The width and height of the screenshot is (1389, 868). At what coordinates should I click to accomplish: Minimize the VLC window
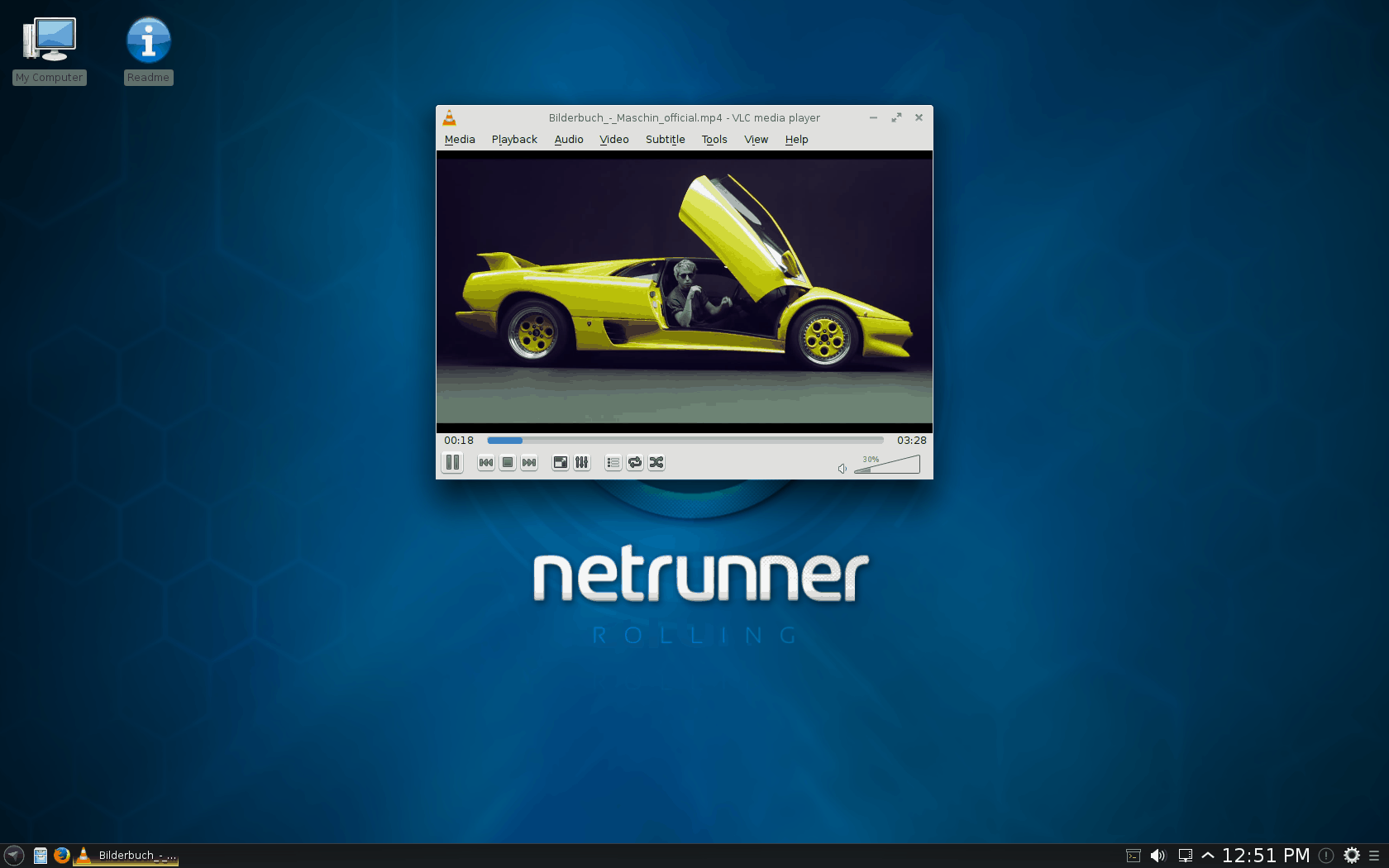click(873, 117)
